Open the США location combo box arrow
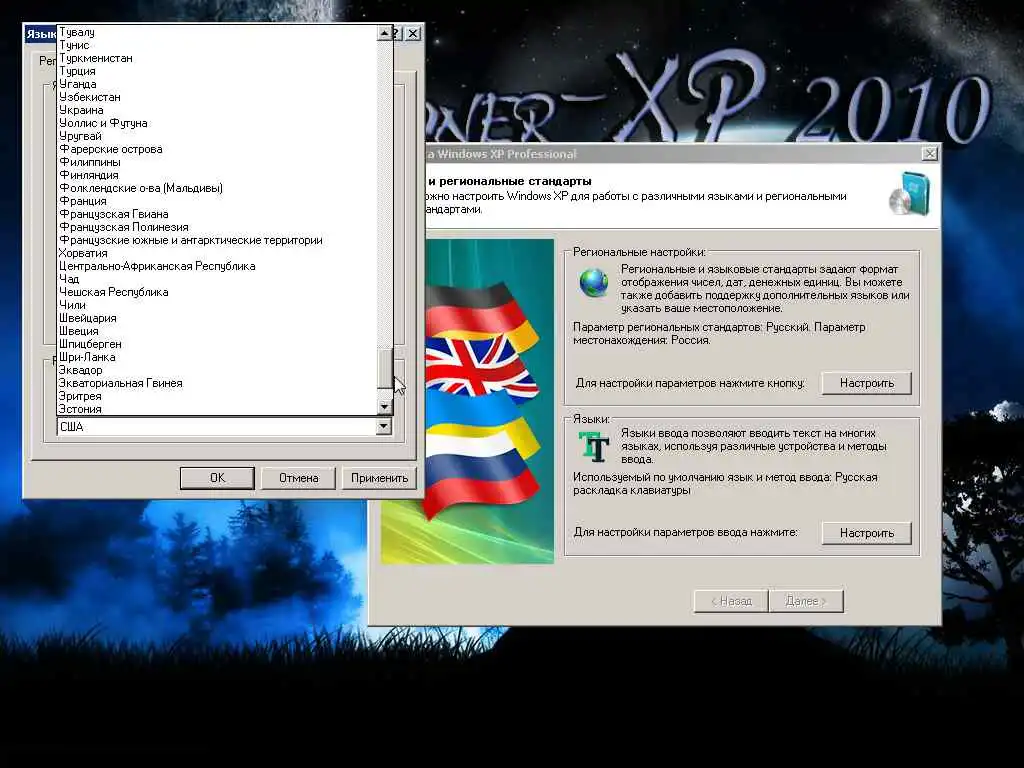The image size is (1024, 768). 384,426
